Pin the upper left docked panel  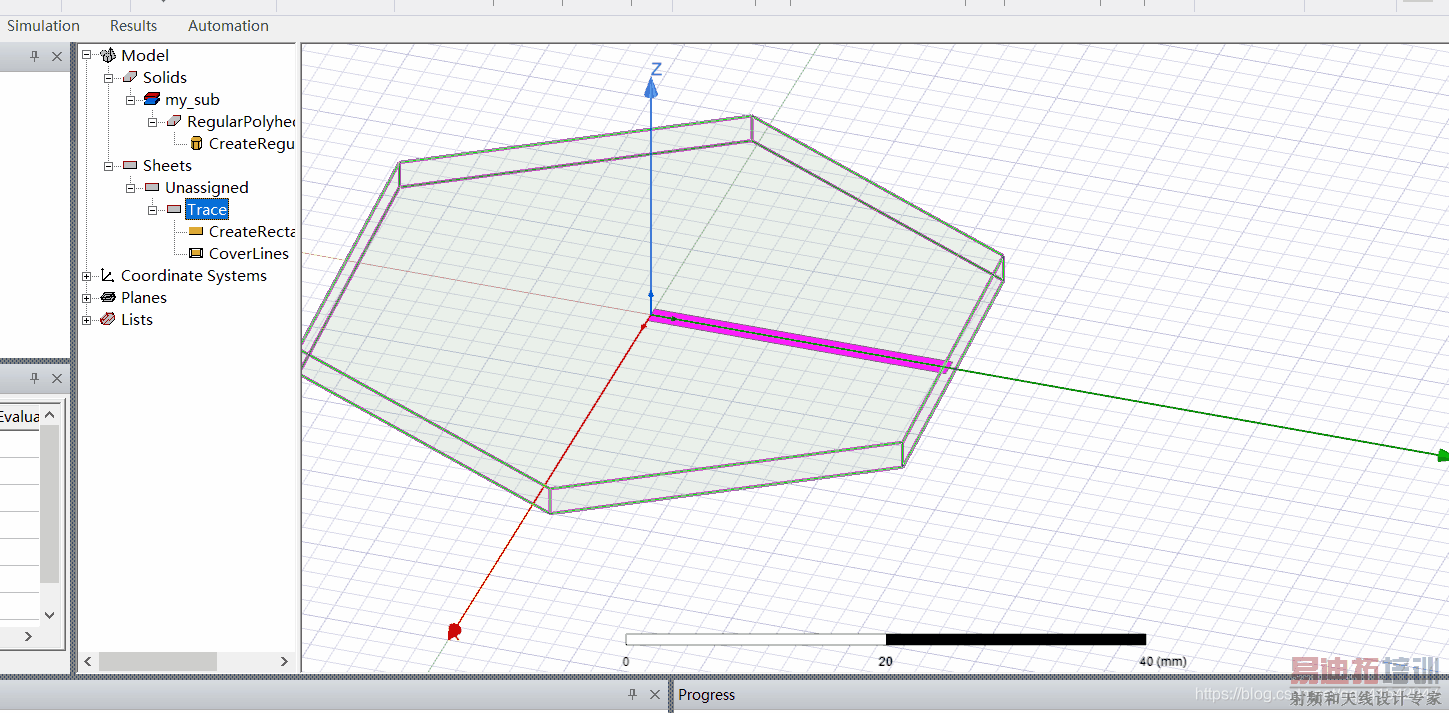coord(35,57)
